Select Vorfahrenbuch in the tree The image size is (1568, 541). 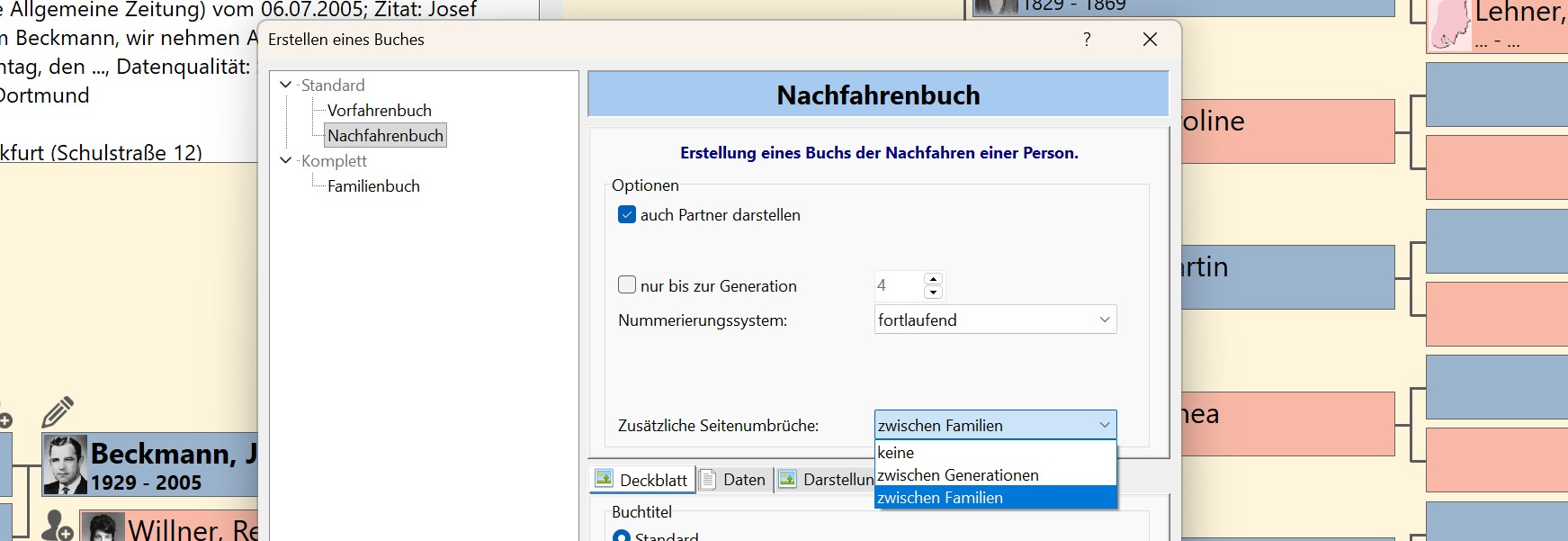click(379, 111)
